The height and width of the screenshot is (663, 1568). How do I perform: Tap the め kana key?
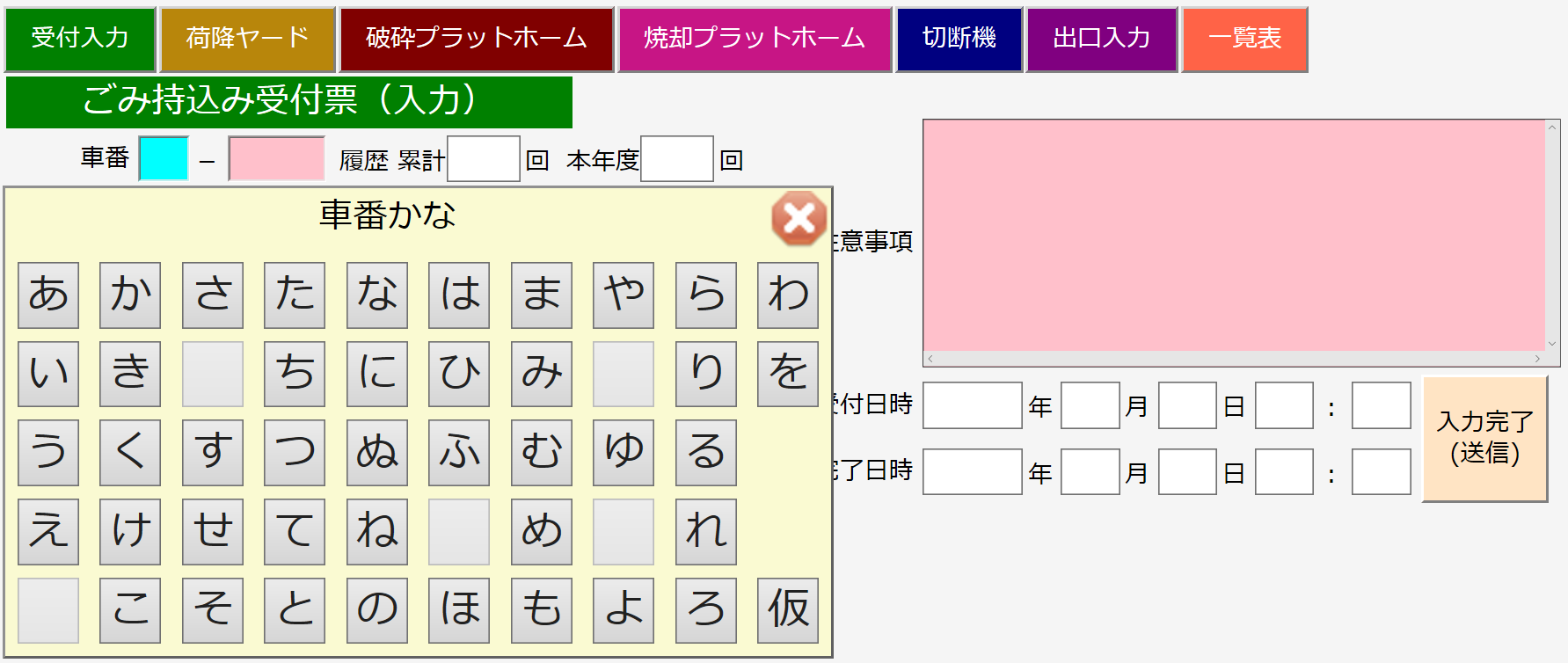click(542, 532)
